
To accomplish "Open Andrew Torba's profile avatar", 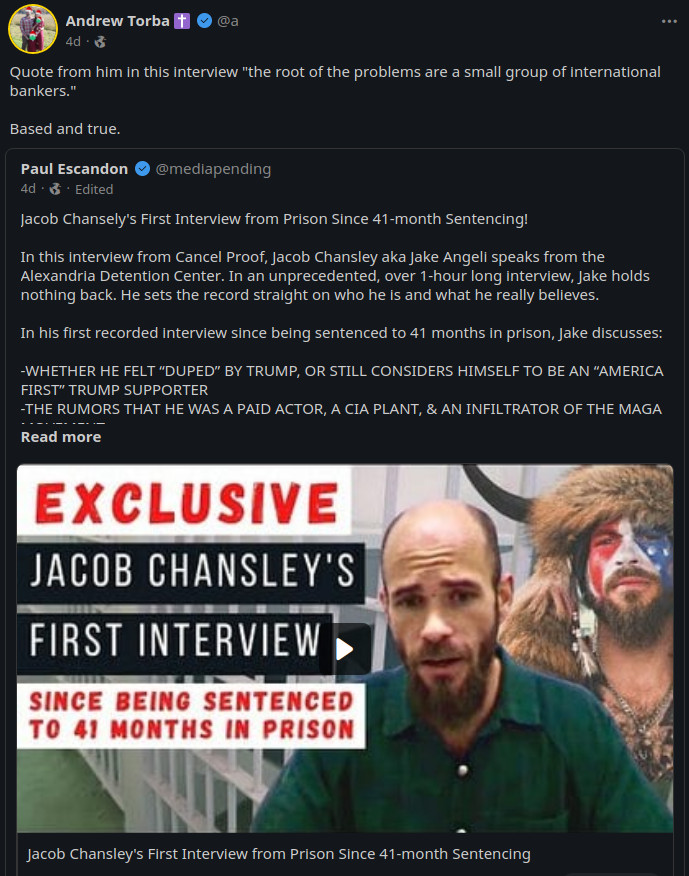I will (x=33, y=28).
